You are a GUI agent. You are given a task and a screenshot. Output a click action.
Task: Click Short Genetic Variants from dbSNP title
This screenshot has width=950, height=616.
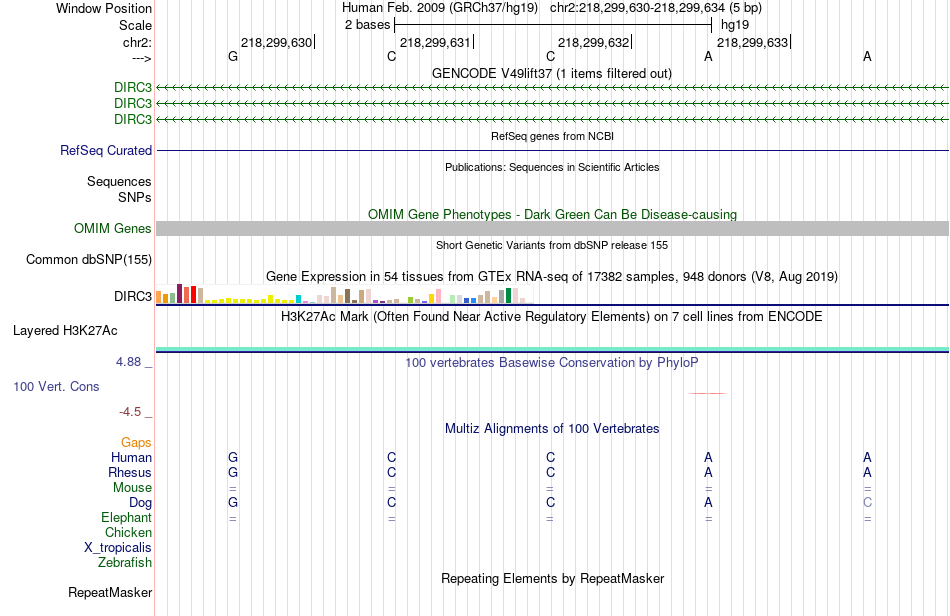coord(552,245)
